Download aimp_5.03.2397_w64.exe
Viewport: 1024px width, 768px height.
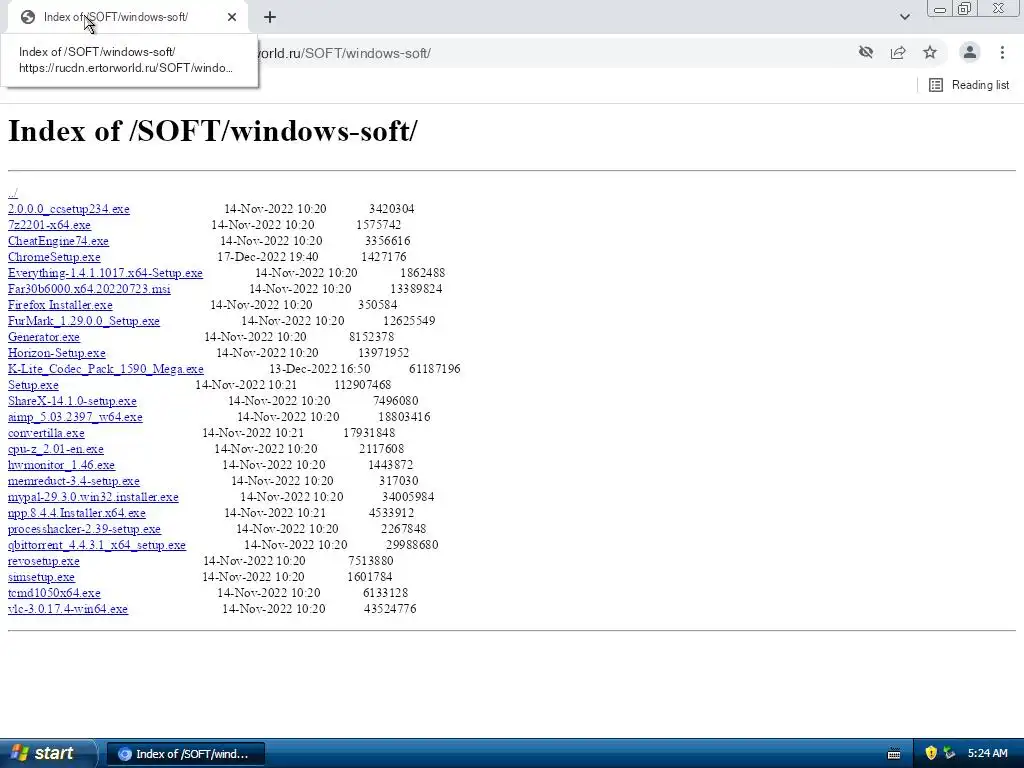pos(75,417)
